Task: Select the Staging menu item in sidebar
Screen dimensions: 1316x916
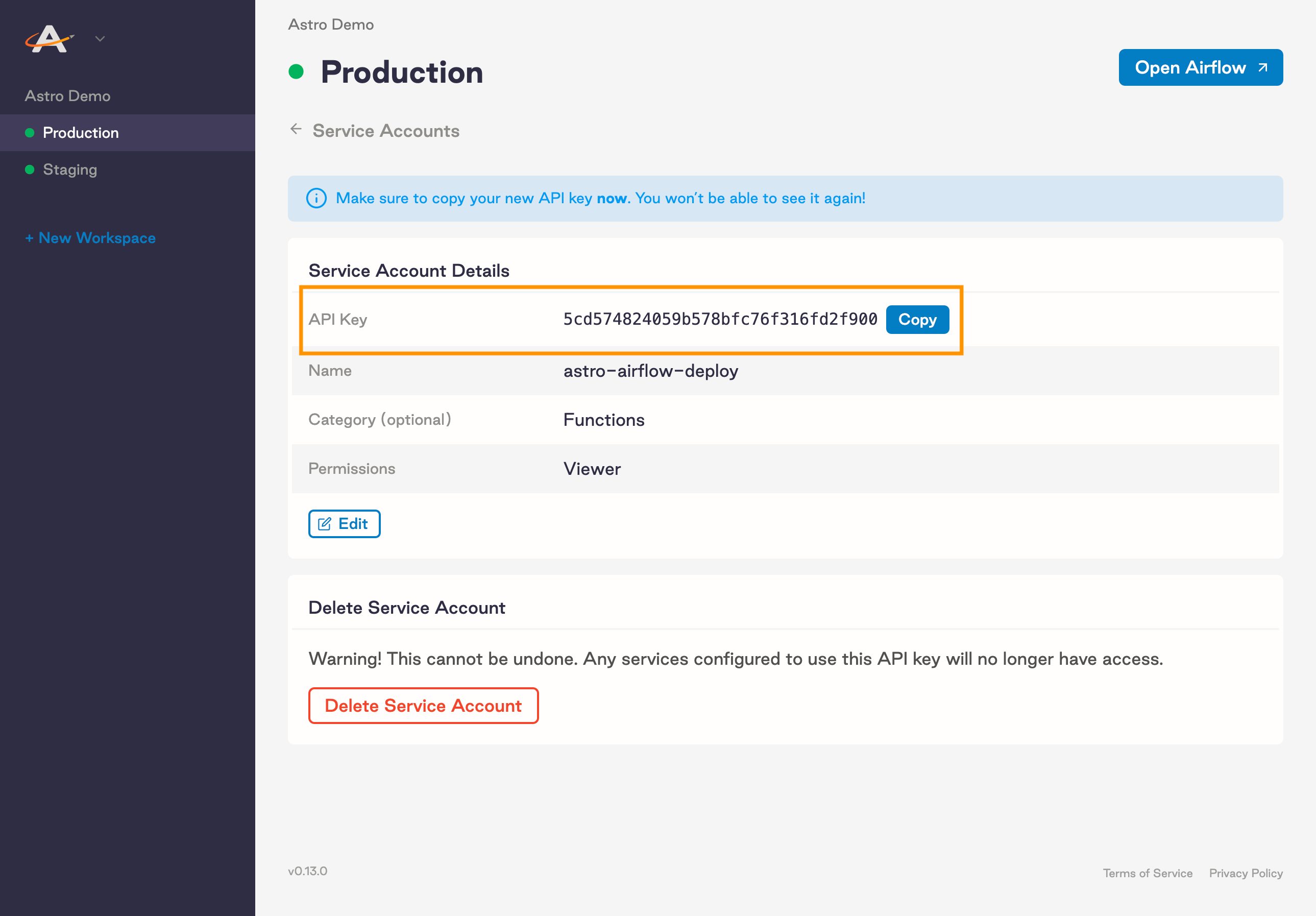Action: tap(69, 170)
